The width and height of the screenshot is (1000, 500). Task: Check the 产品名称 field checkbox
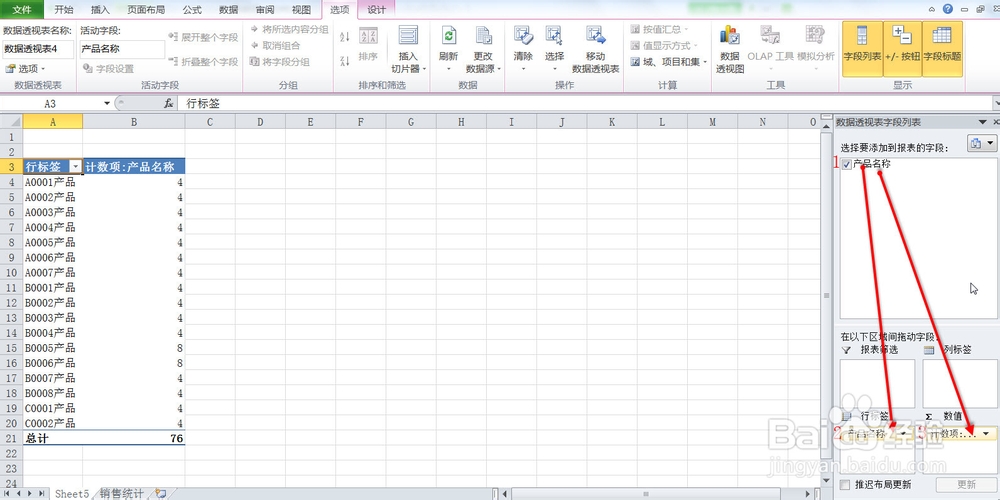tap(846, 165)
